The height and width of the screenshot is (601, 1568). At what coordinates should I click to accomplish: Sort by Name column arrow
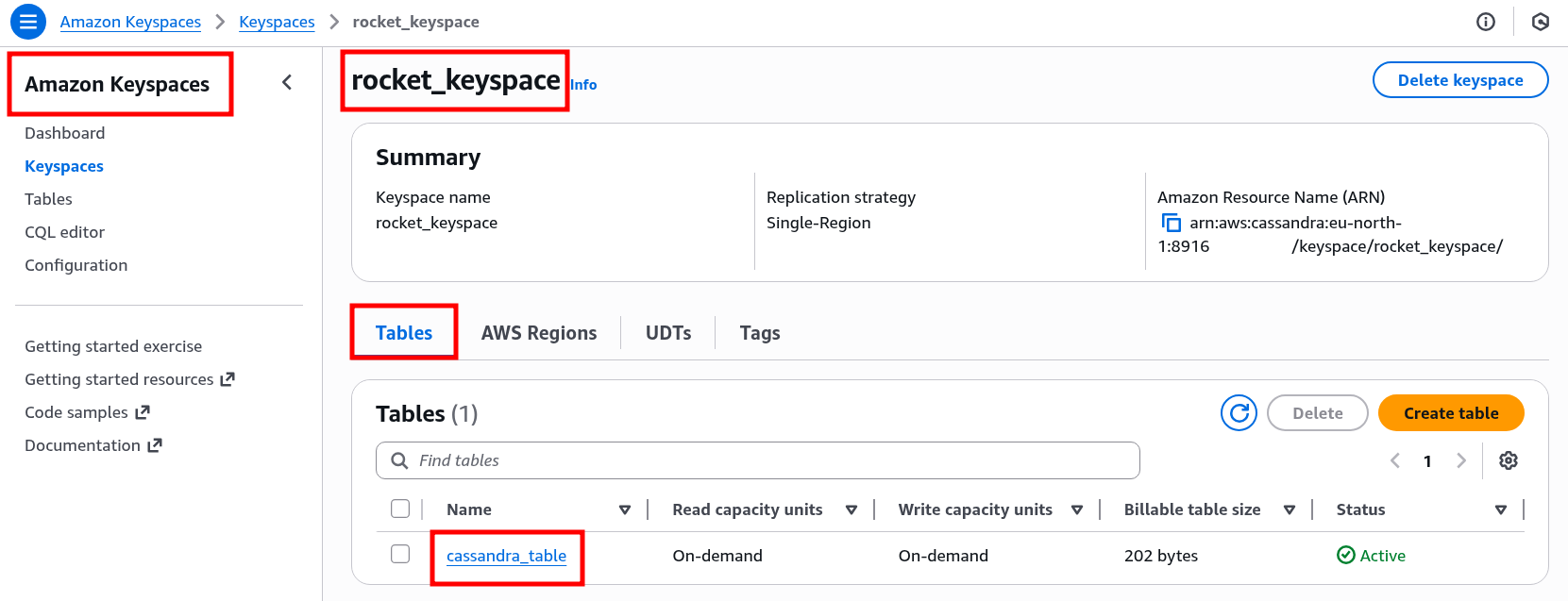point(624,510)
